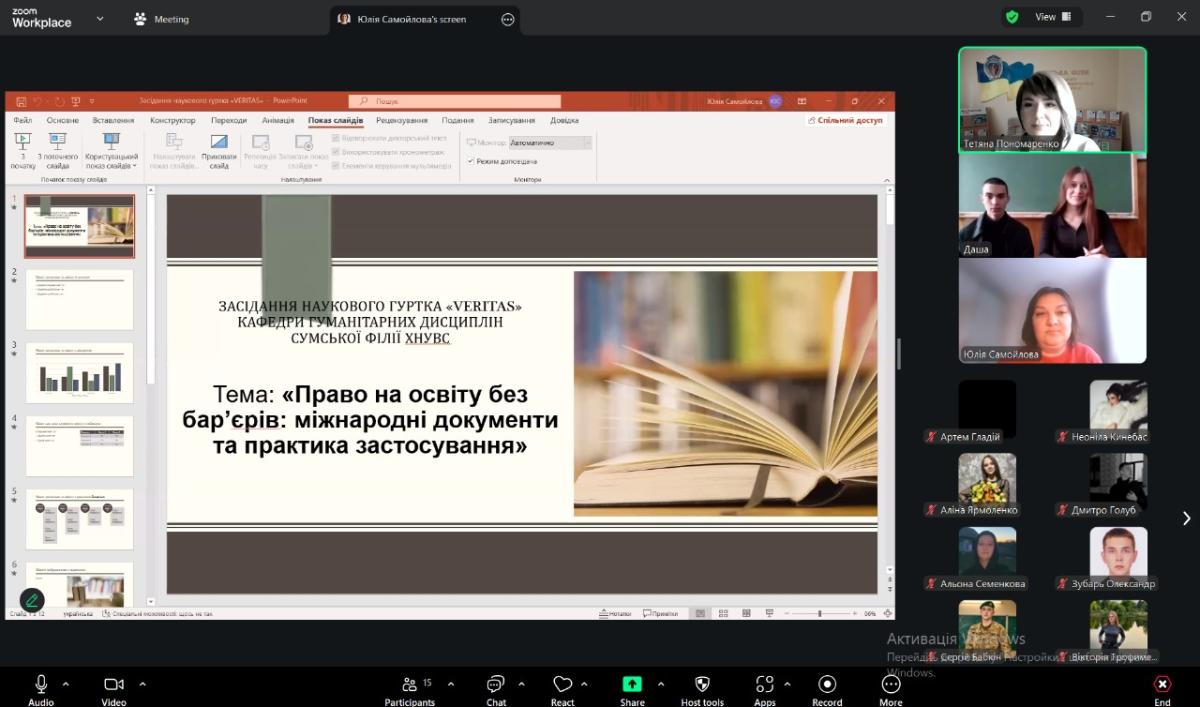This screenshot has width=1200, height=707.
Task: Open the Zoom Workplace dropdown chevron
Action: pos(100,18)
